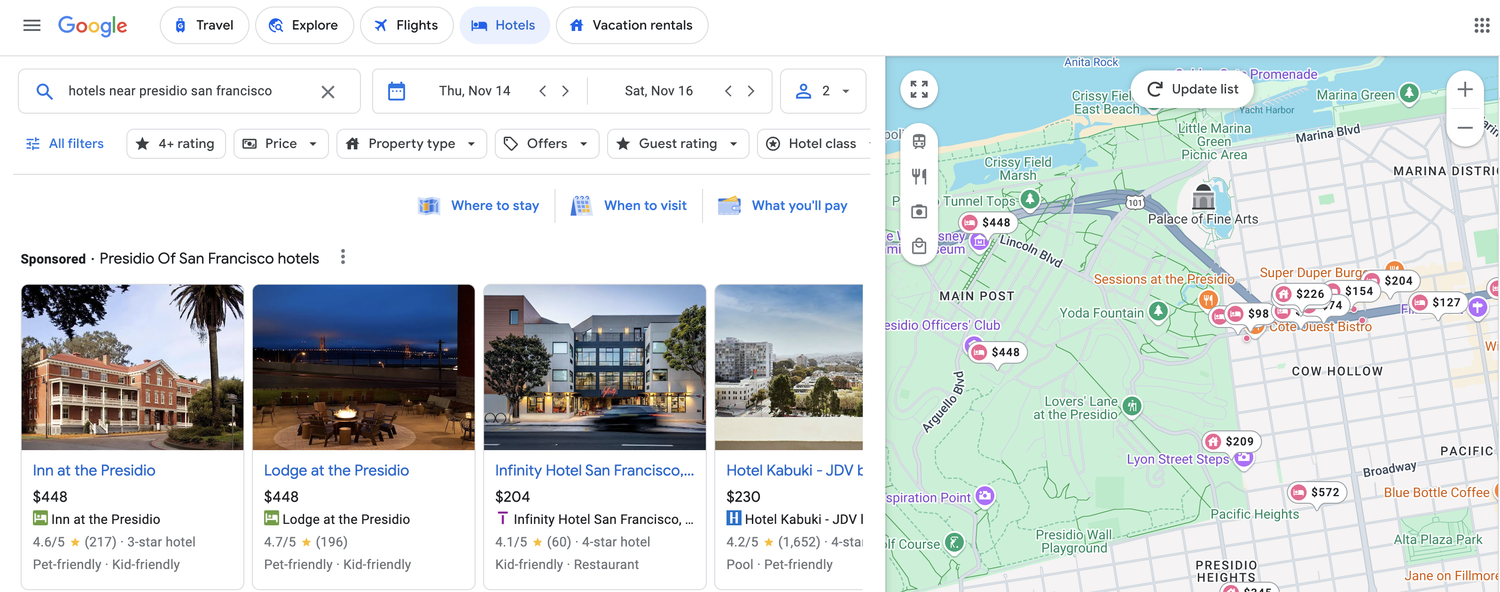Show public transit layer on map
Viewport: 1500px width, 592px height.
pos(919,142)
